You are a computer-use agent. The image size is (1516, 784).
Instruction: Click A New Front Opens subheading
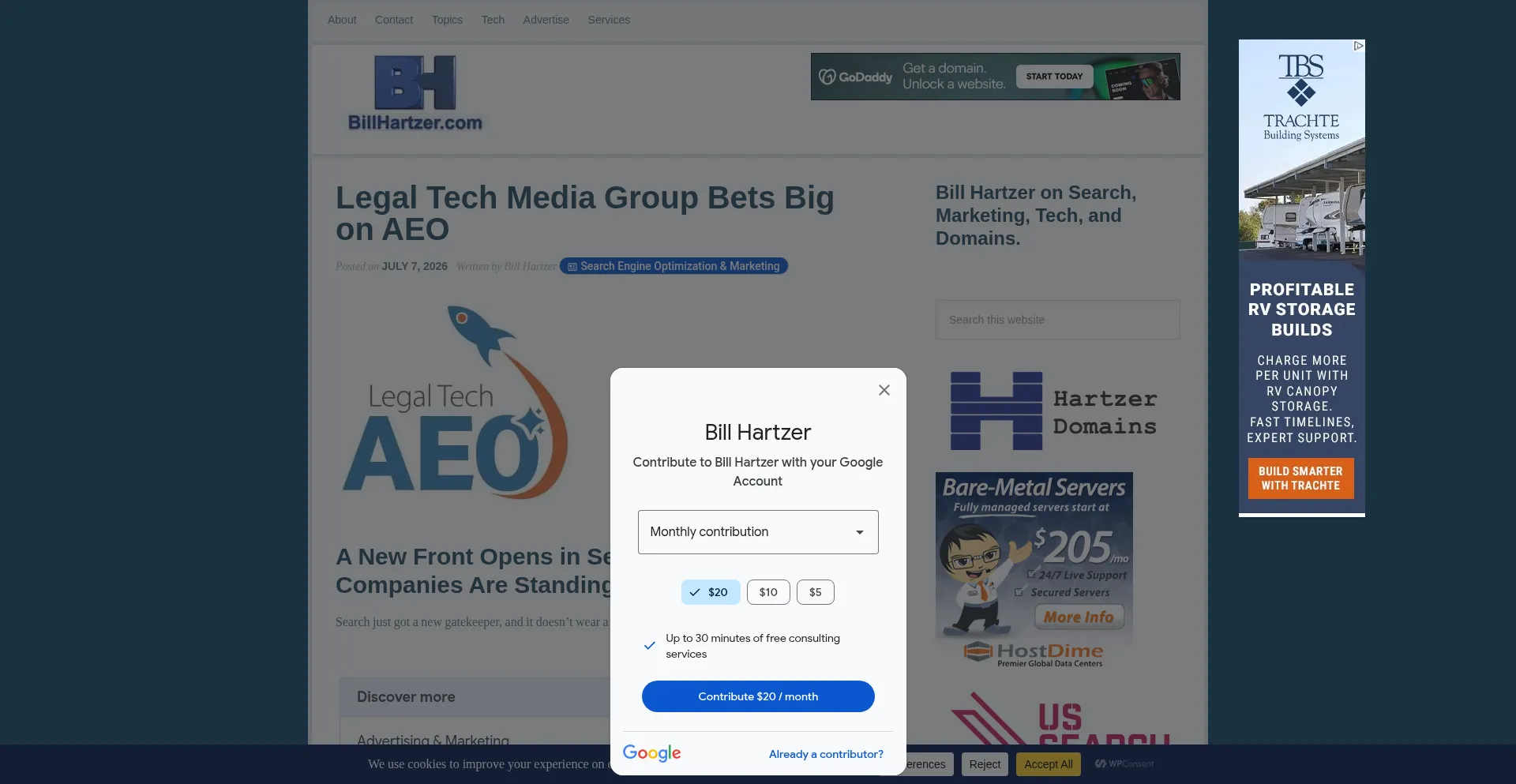pyautogui.click(x=474, y=571)
